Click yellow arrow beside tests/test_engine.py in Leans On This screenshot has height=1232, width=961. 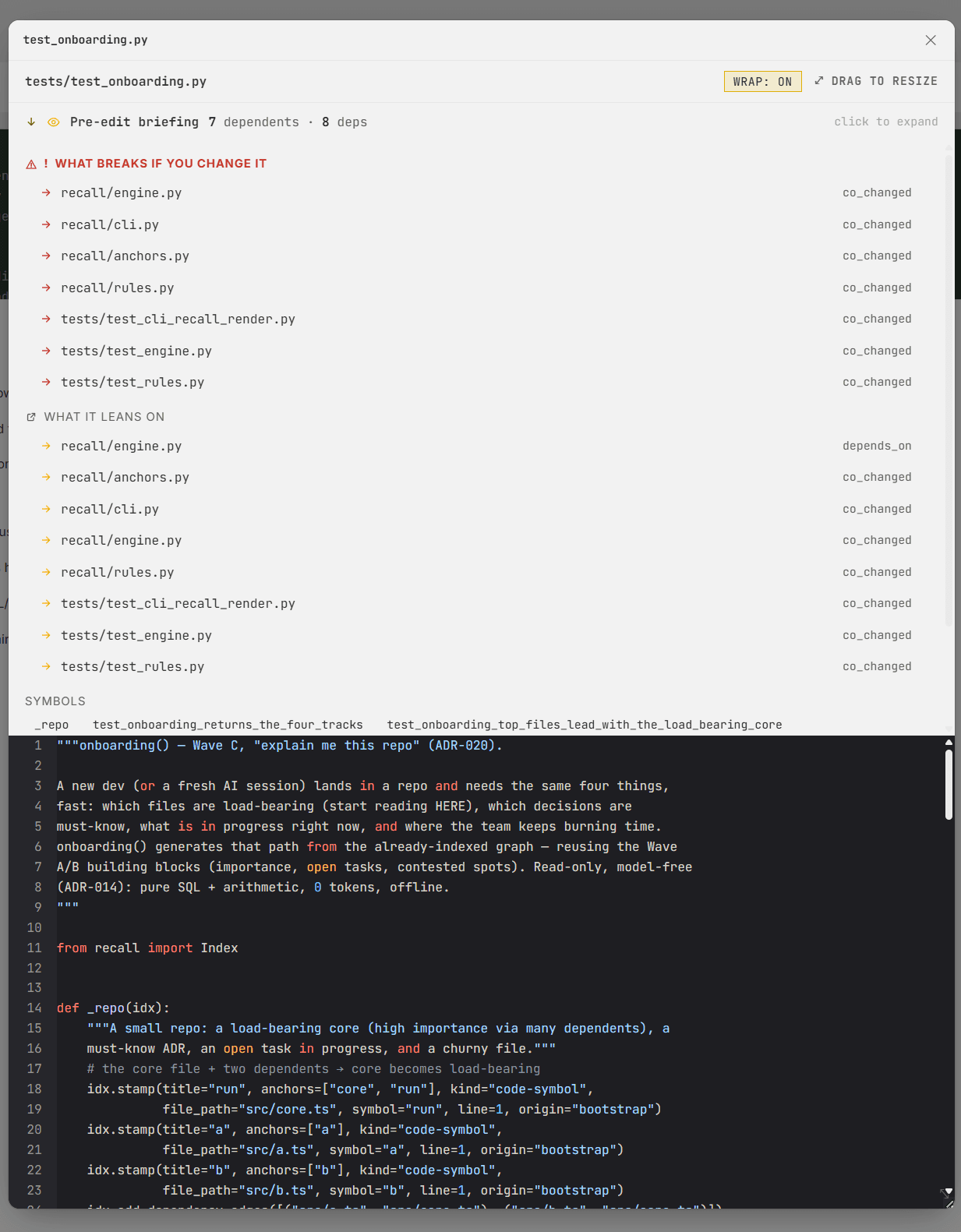tap(46, 635)
